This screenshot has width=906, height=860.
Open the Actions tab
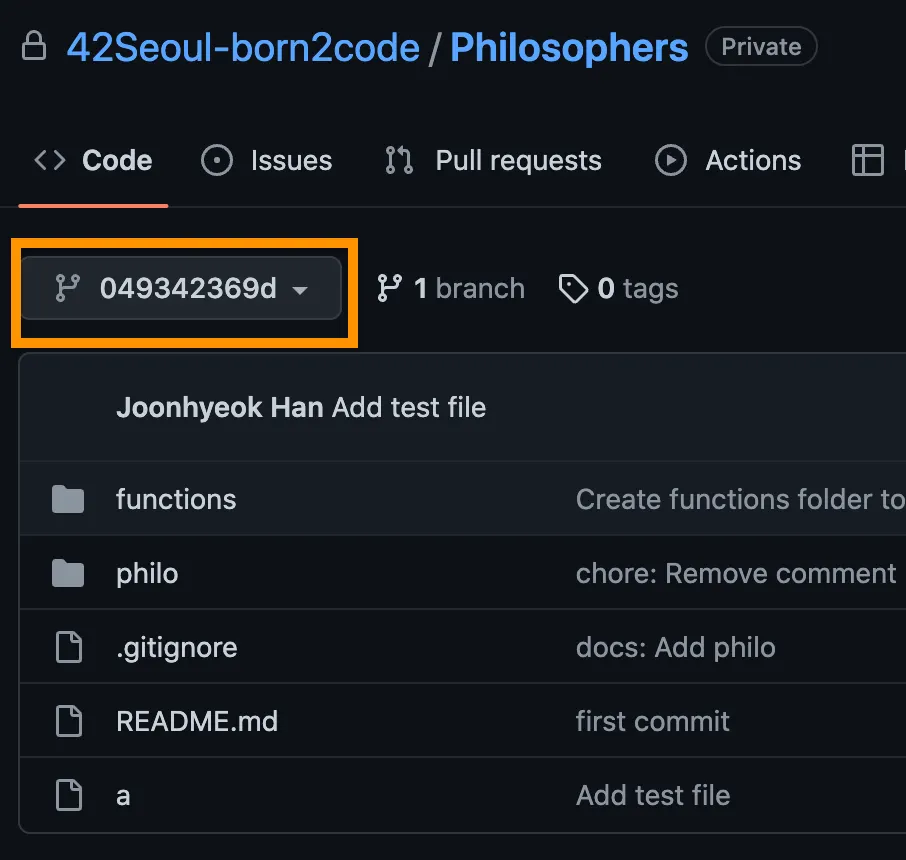(x=728, y=160)
